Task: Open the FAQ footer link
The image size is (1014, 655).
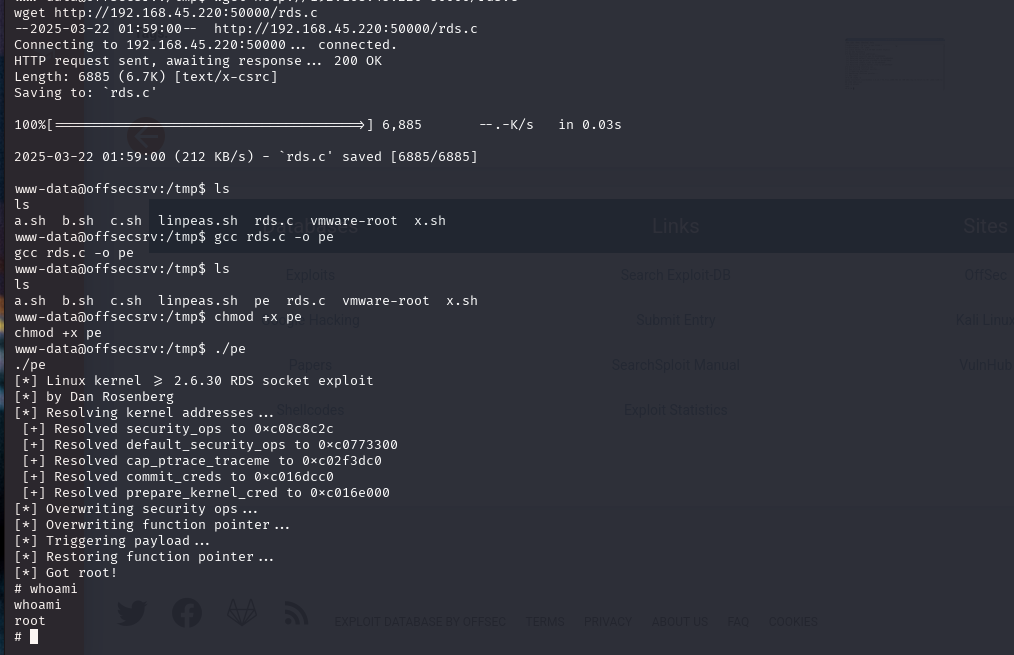Action: tap(738, 621)
